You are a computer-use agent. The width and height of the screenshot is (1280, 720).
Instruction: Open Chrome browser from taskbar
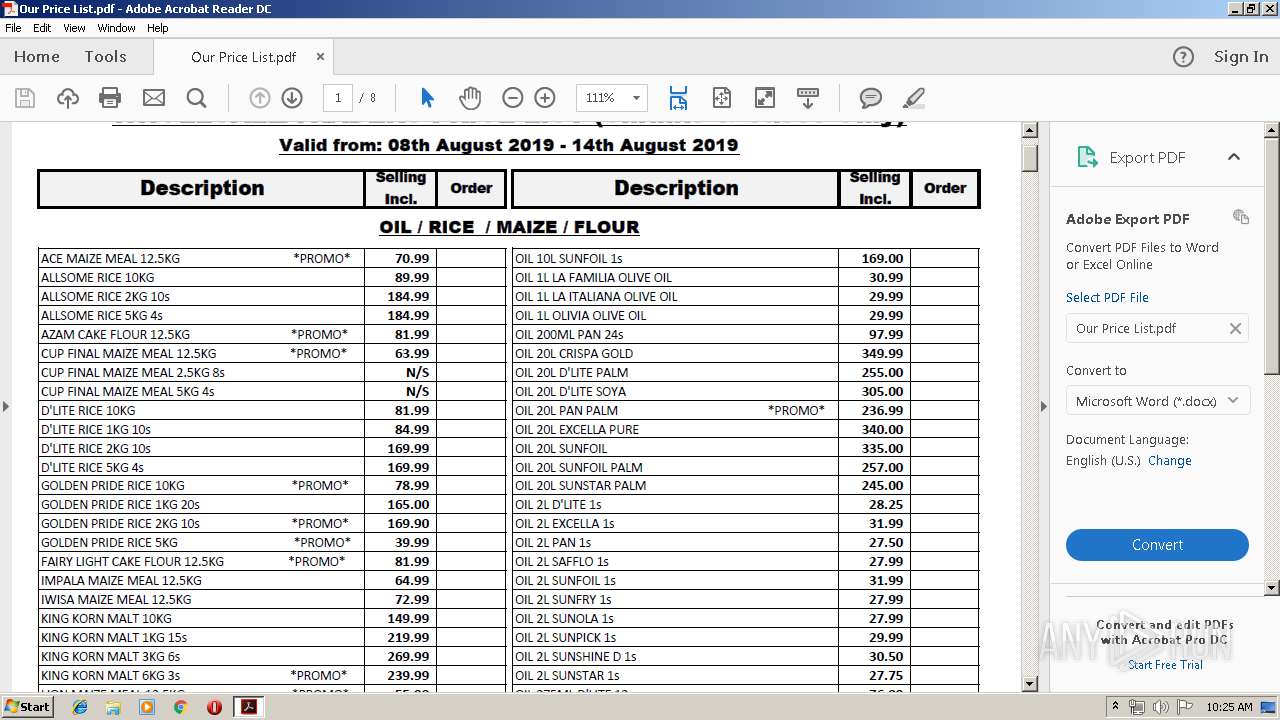[x=180, y=707]
